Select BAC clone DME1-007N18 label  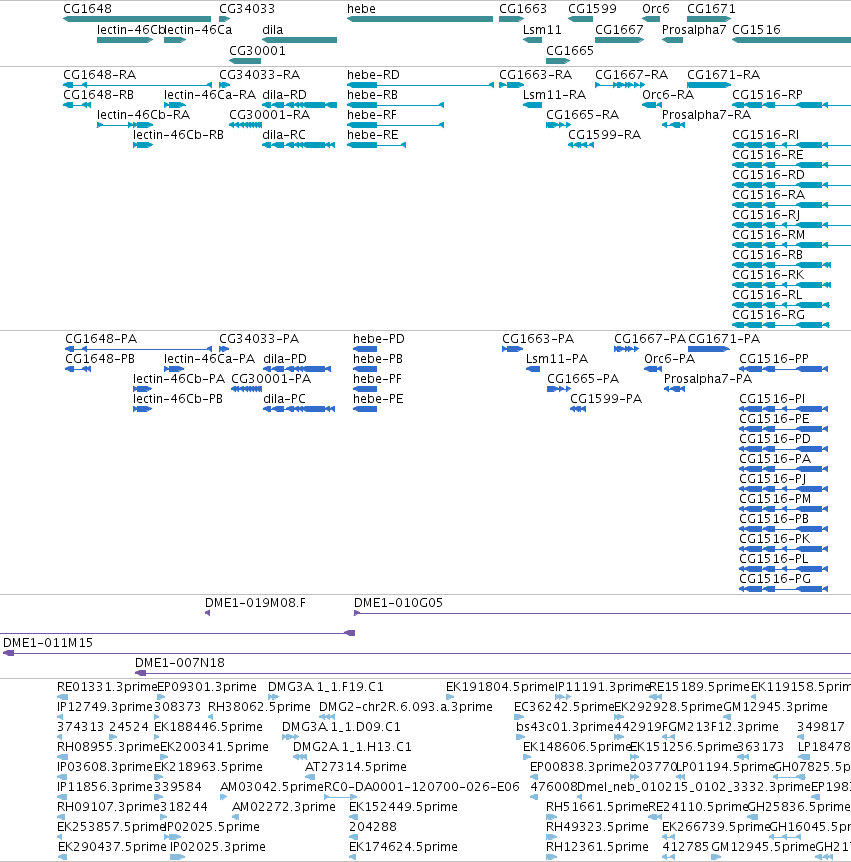click(180, 662)
